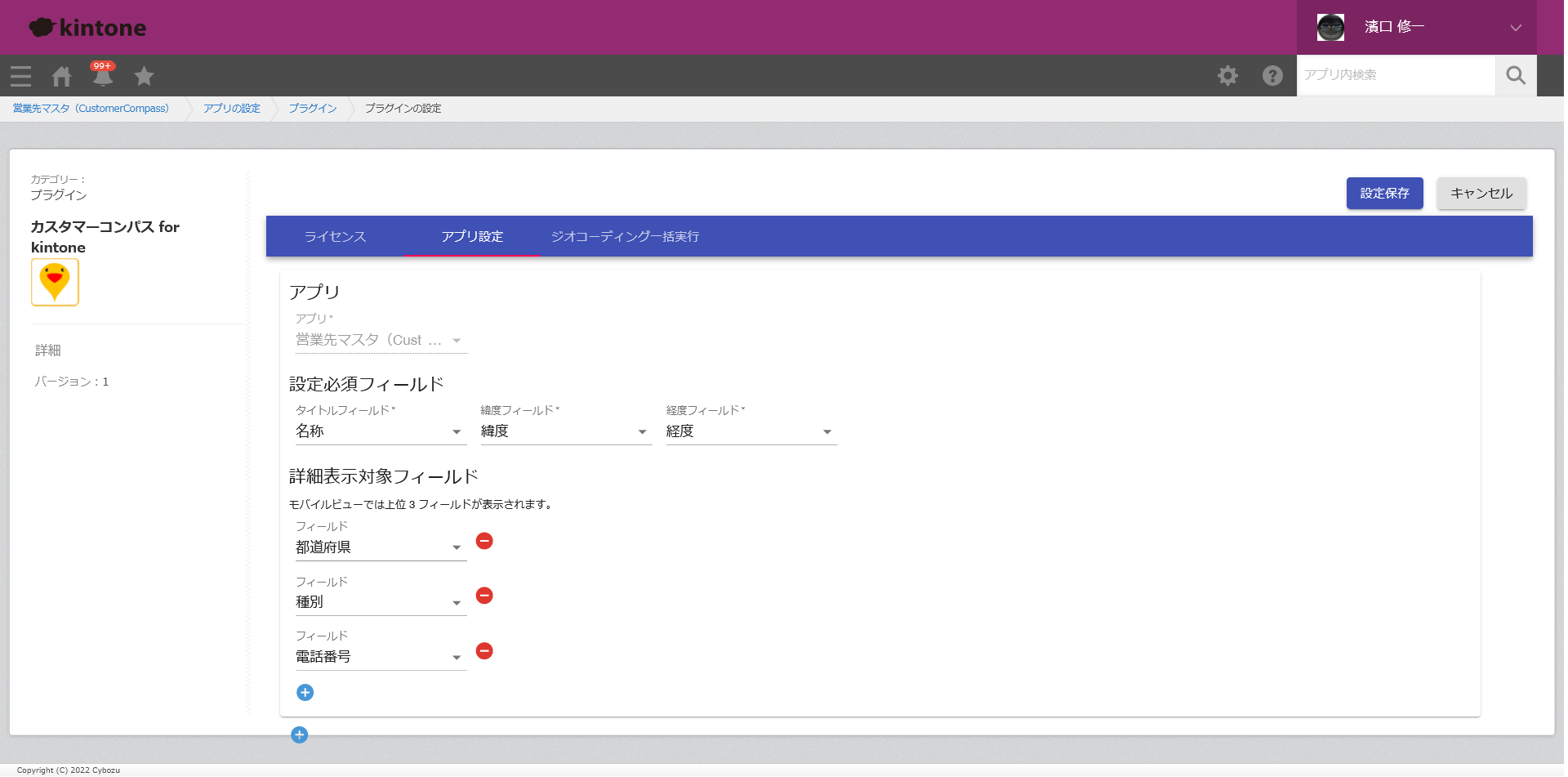The height and width of the screenshot is (777, 1568).
Task: Add a new app block with lower plus
Action: (300, 735)
